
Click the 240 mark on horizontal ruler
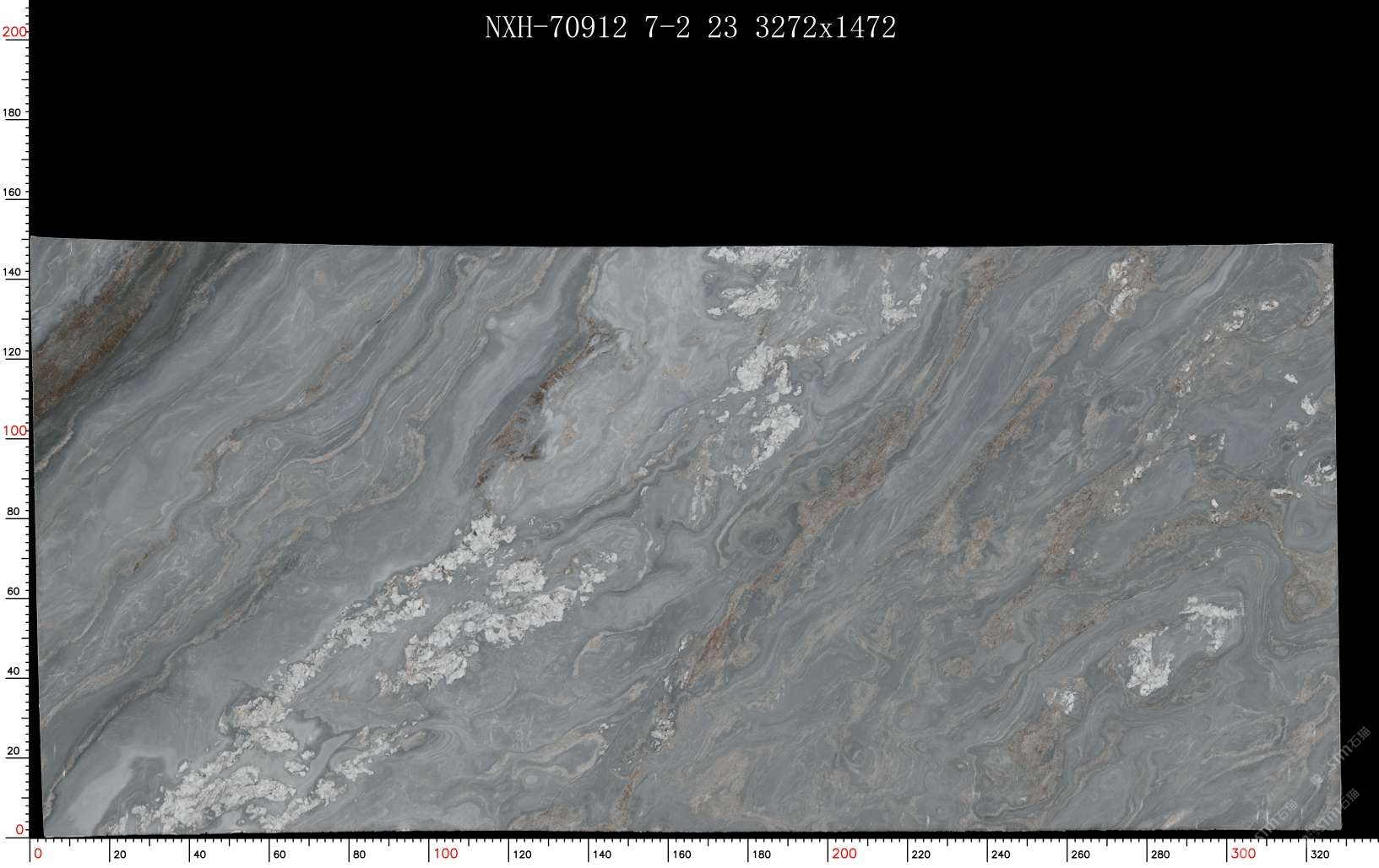(1001, 854)
